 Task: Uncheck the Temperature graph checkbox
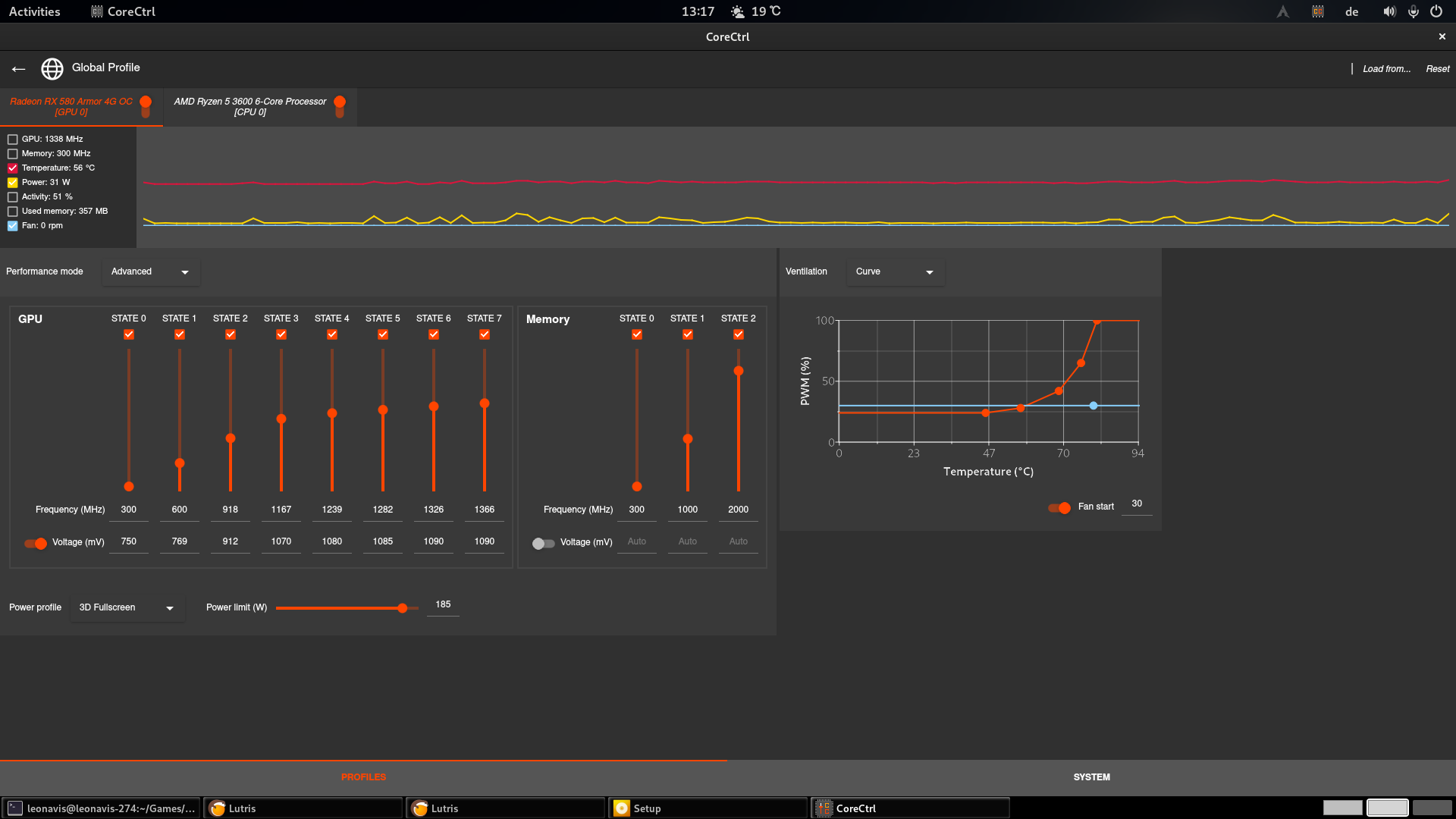coord(13,168)
